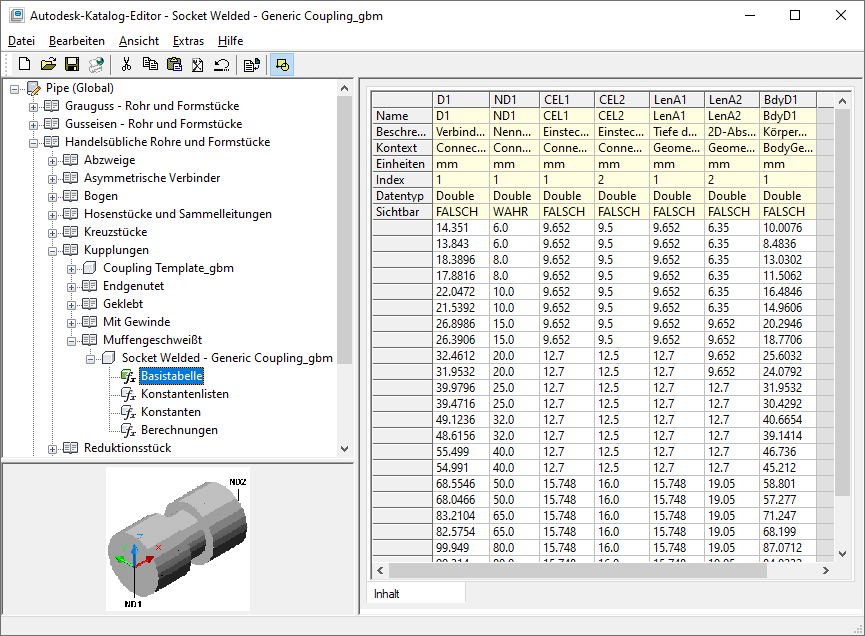Click the Paste clipboard icon

tap(174, 64)
